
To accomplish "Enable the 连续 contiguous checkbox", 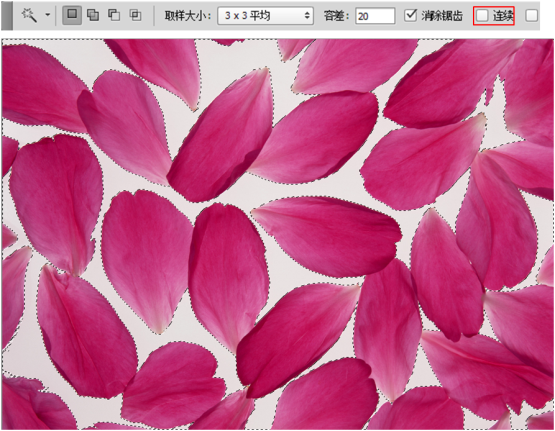I will 482,15.
